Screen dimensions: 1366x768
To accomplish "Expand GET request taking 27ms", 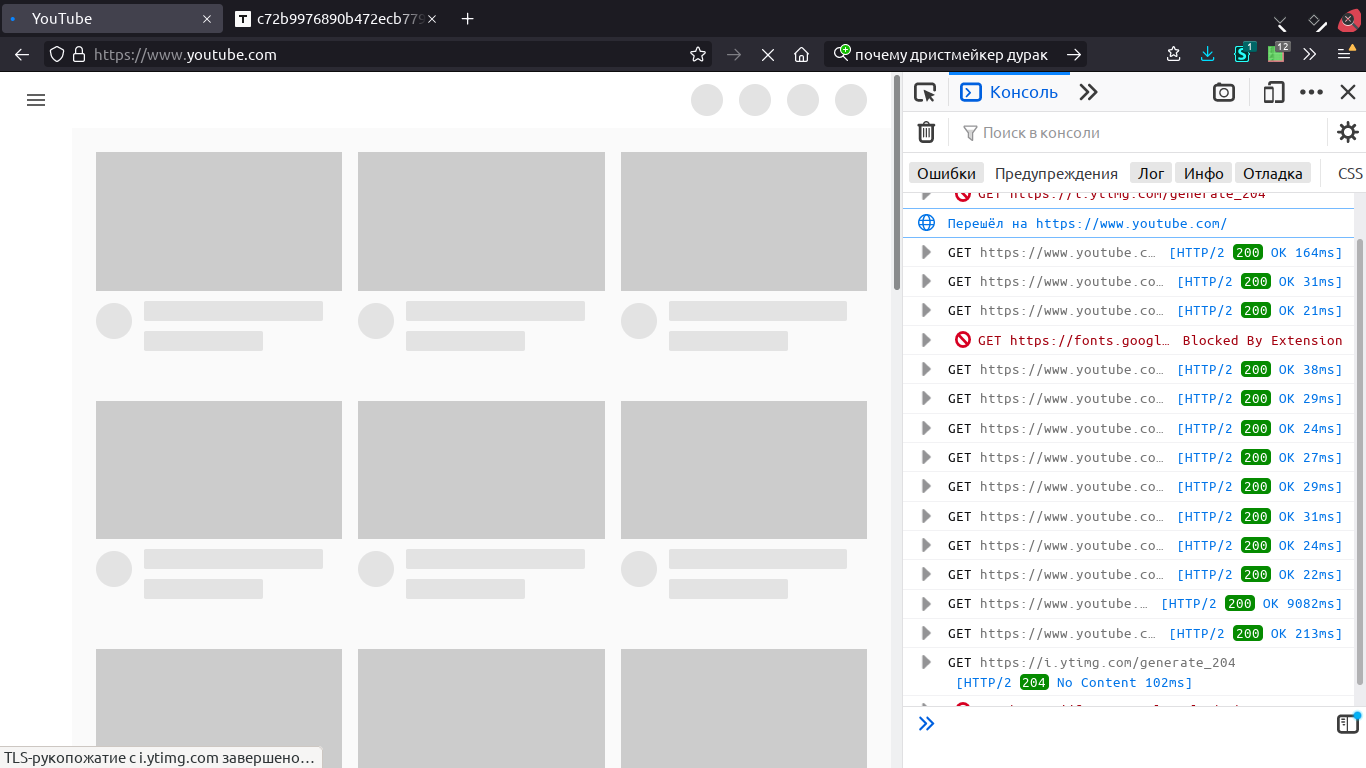I will [926, 457].
